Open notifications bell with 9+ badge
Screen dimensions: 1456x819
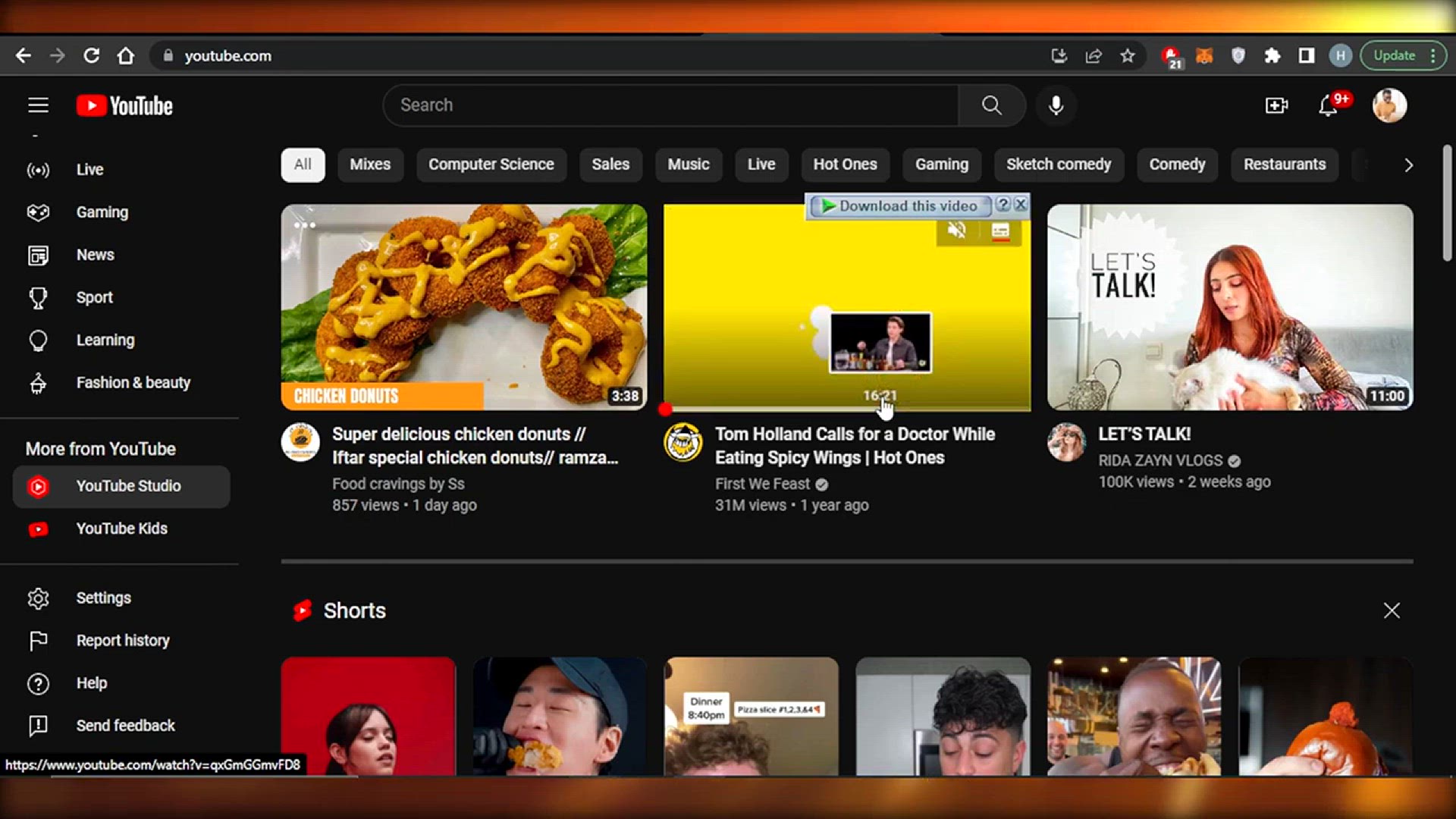(x=1330, y=105)
